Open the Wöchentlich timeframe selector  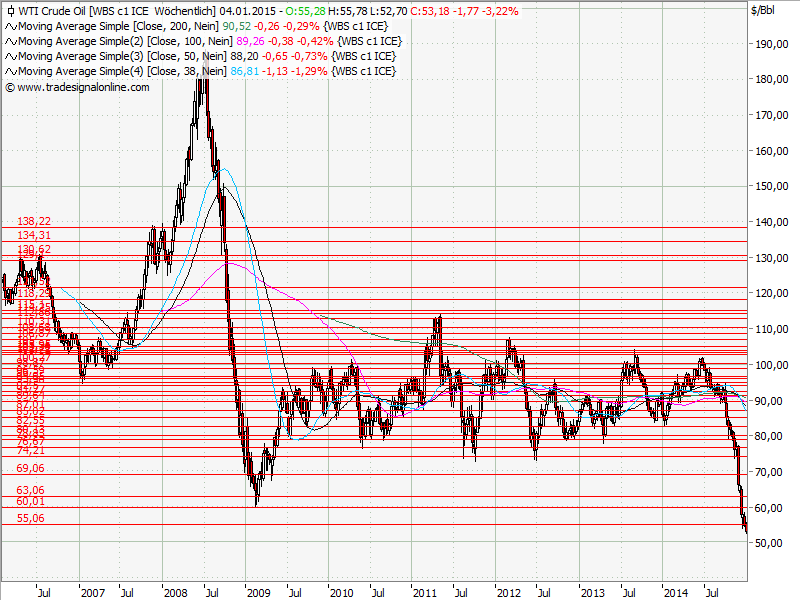tap(187, 11)
